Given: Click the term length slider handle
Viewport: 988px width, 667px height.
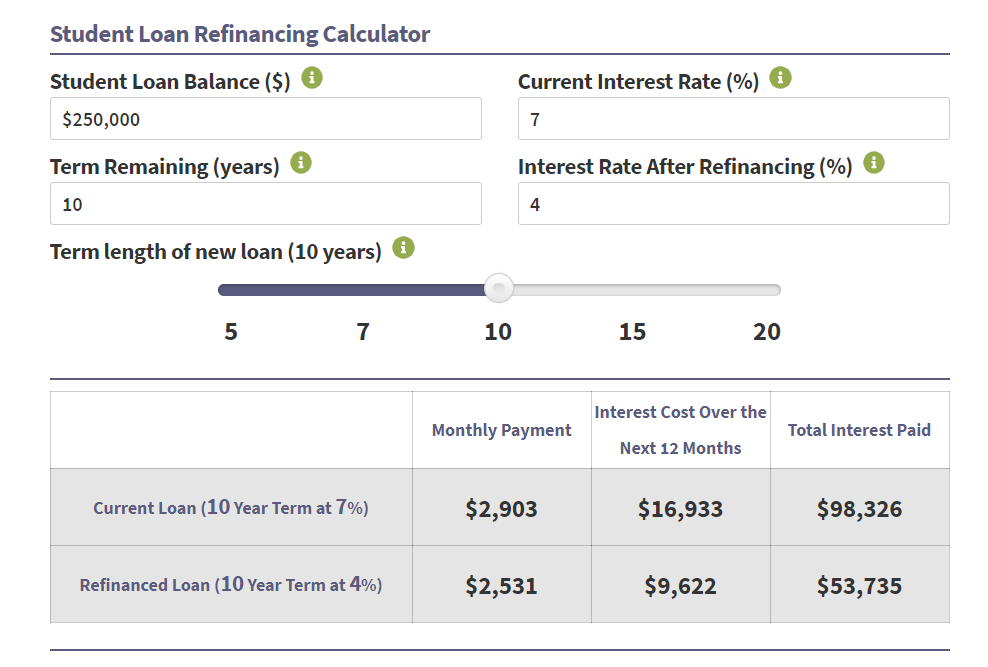Looking at the screenshot, I should click(x=498, y=288).
